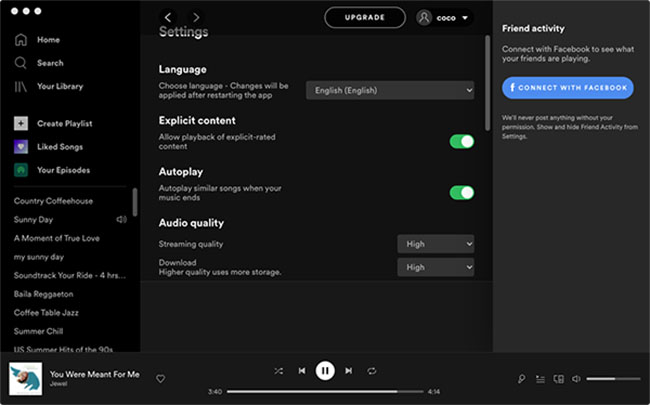Image resolution: width=650 pixels, height=405 pixels.
Task: Open lyrics with the microphone icon
Action: pyautogui.click(x=521, y=379)
